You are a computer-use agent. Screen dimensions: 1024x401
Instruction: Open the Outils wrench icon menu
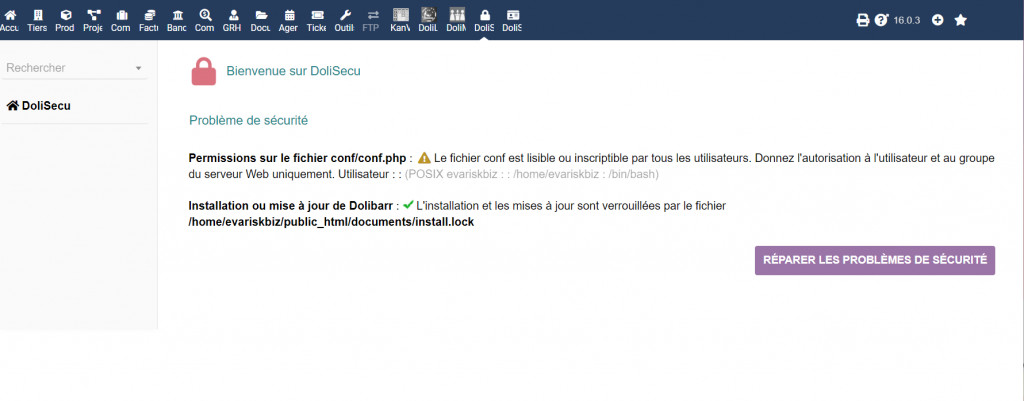pyautogui.click(x=345, y=20)
